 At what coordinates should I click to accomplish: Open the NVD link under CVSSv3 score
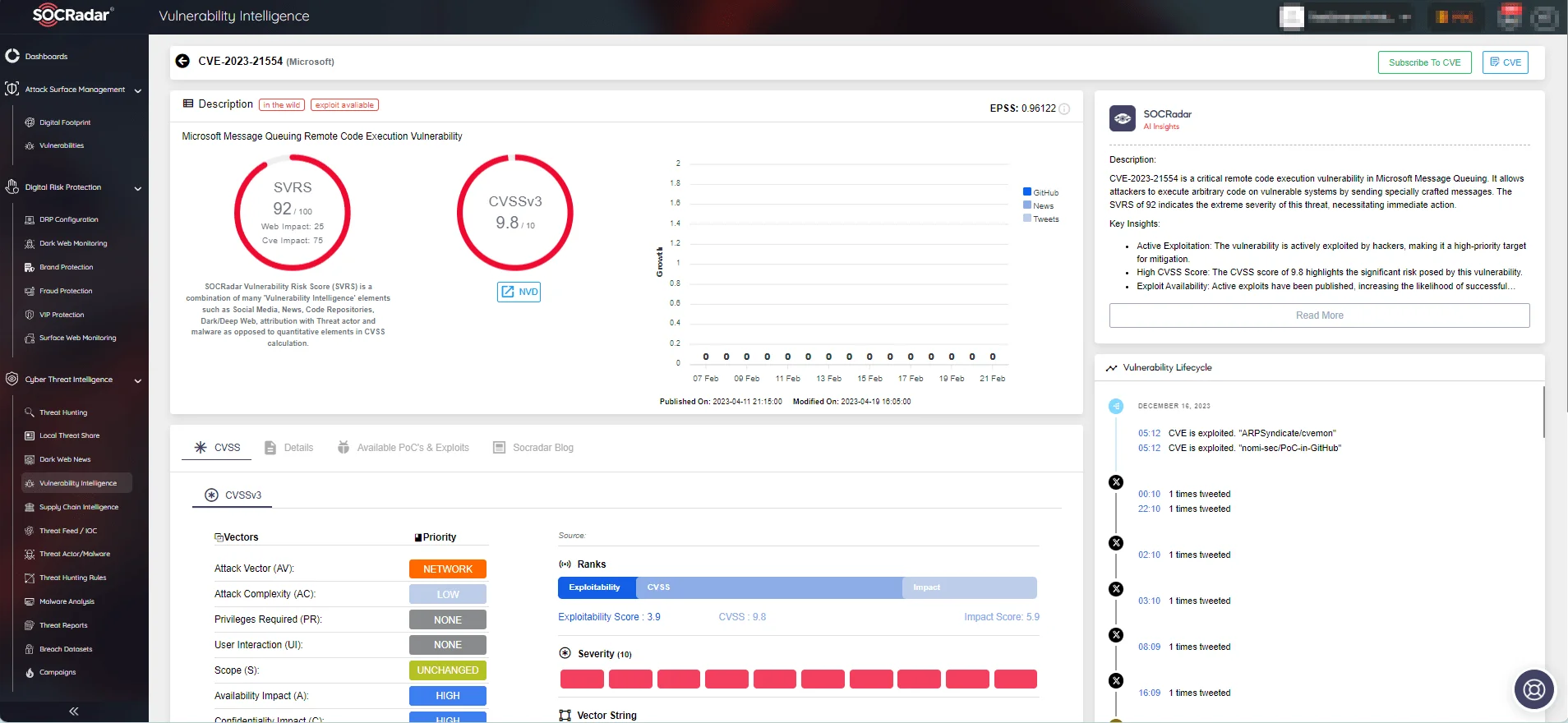[x=519, y=292]
